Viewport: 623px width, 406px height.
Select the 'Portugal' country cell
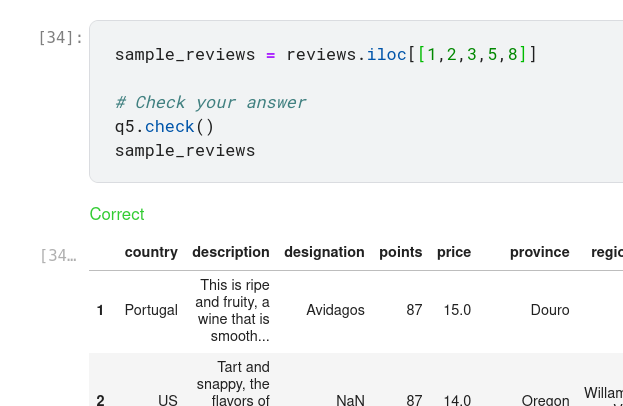pos(151,311)
